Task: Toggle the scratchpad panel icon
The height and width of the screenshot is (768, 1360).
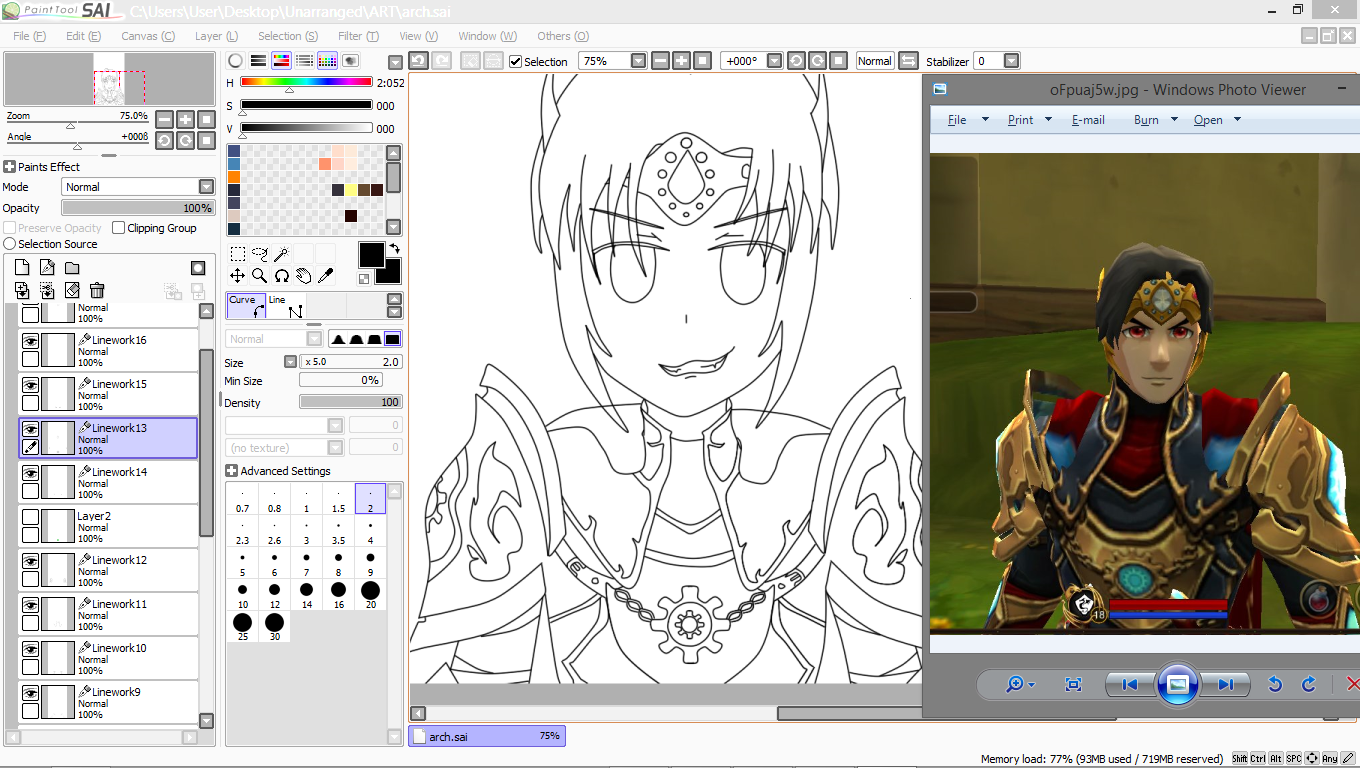Action: 350,61
